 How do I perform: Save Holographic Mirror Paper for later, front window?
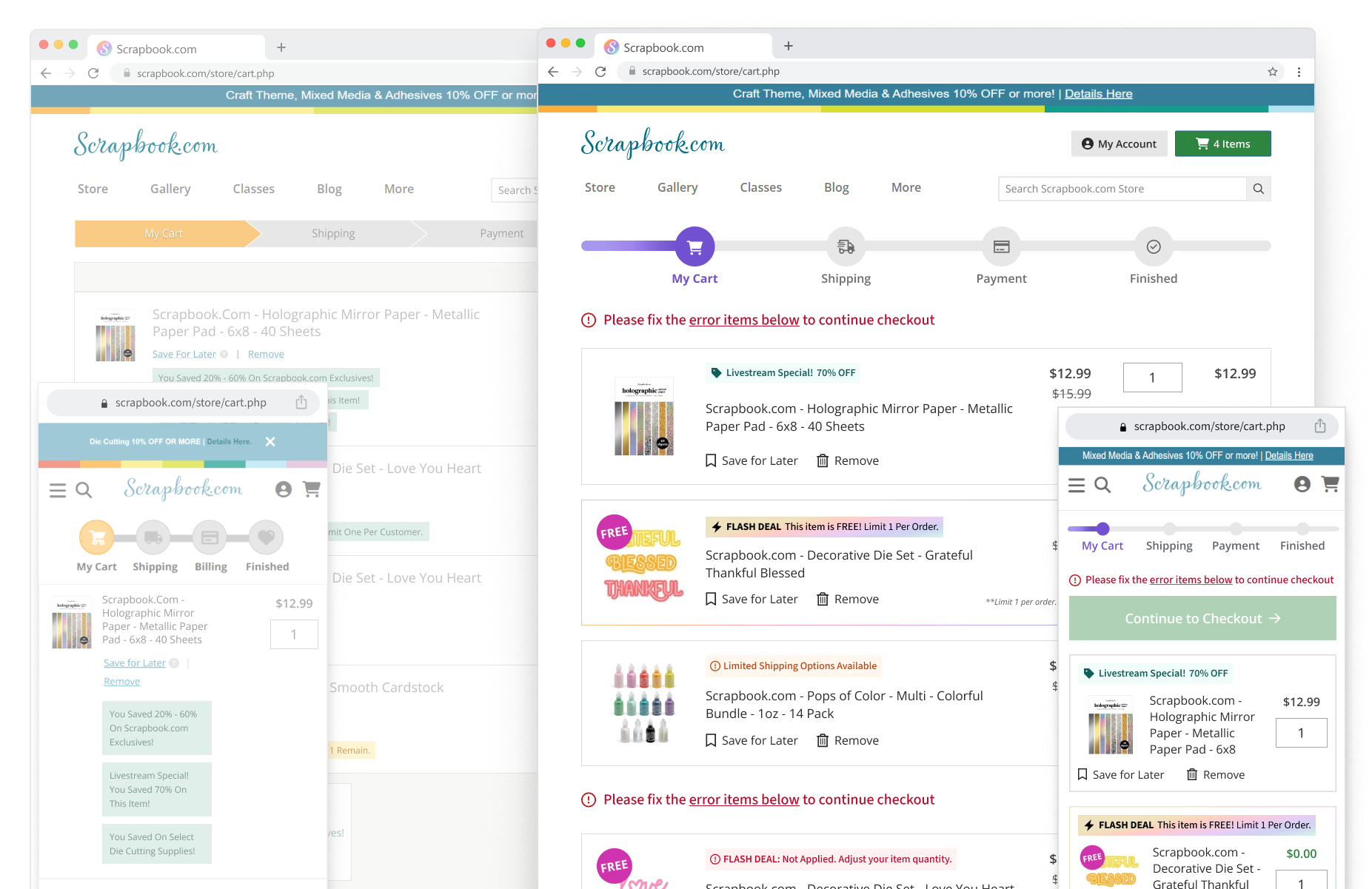pyautogui.click(x=752, y=460)
